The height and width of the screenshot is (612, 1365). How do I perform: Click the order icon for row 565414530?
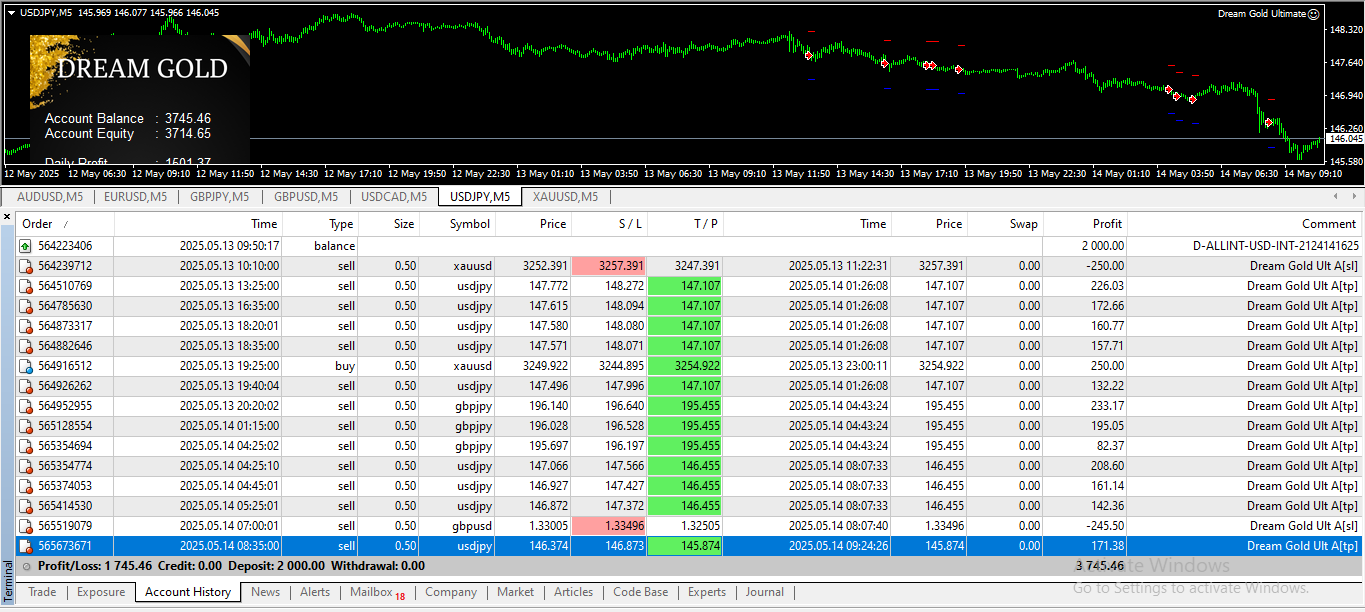[x=26, y=506]
